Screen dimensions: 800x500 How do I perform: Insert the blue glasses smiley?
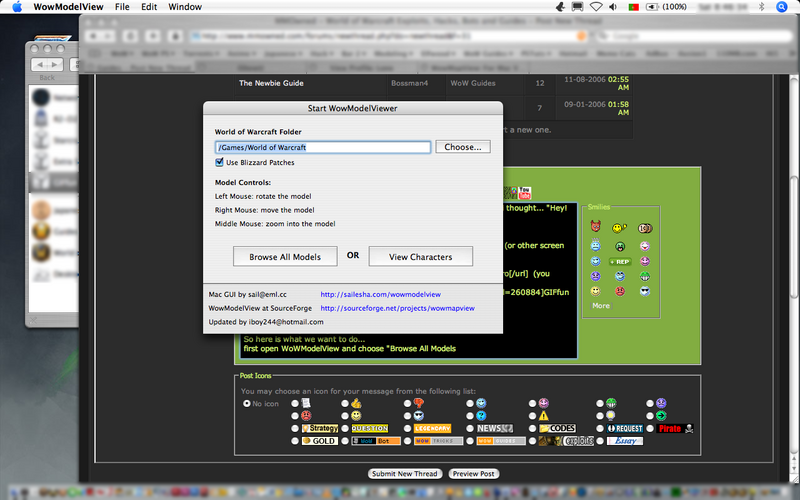tap(620, 277)
